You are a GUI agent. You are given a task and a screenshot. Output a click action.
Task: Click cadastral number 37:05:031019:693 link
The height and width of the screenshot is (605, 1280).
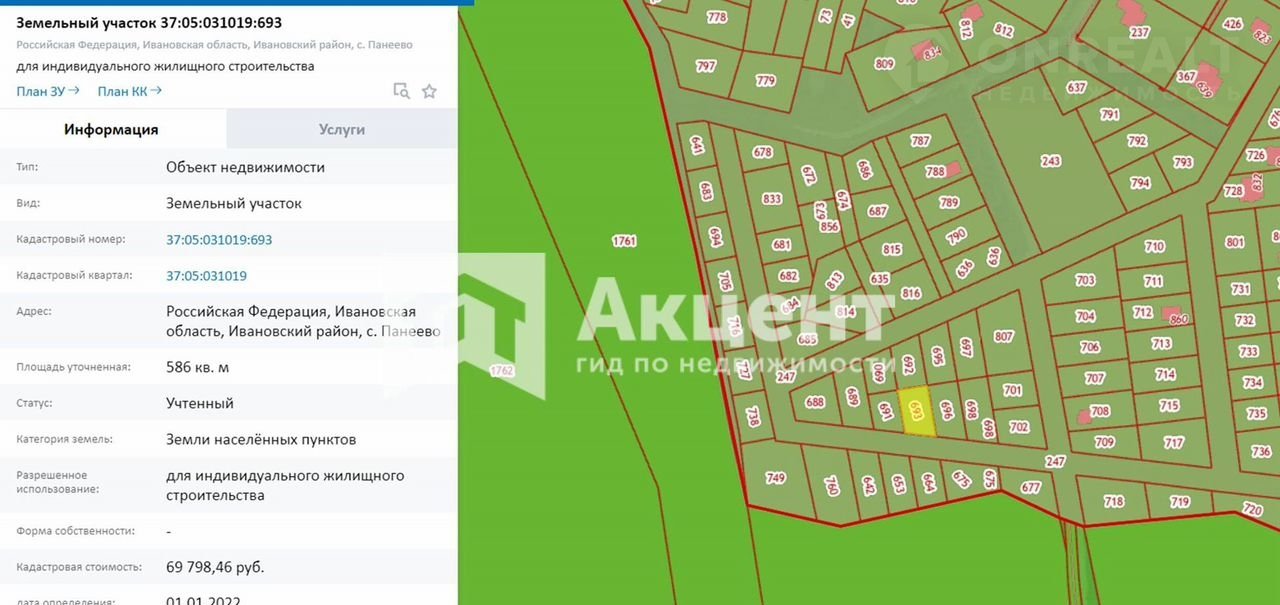pos(219,240)
